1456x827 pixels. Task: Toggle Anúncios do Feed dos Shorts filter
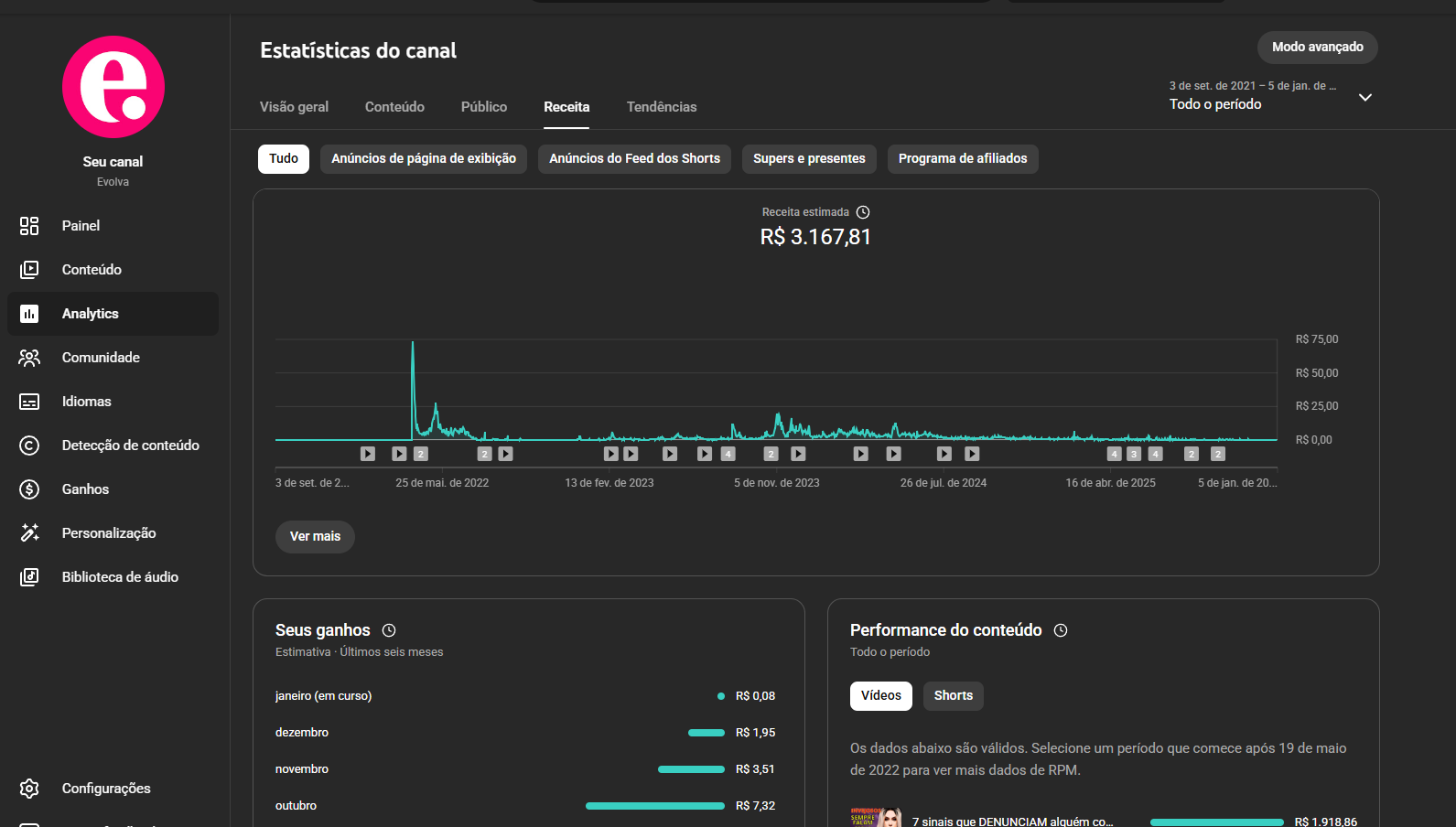point(634,159)
